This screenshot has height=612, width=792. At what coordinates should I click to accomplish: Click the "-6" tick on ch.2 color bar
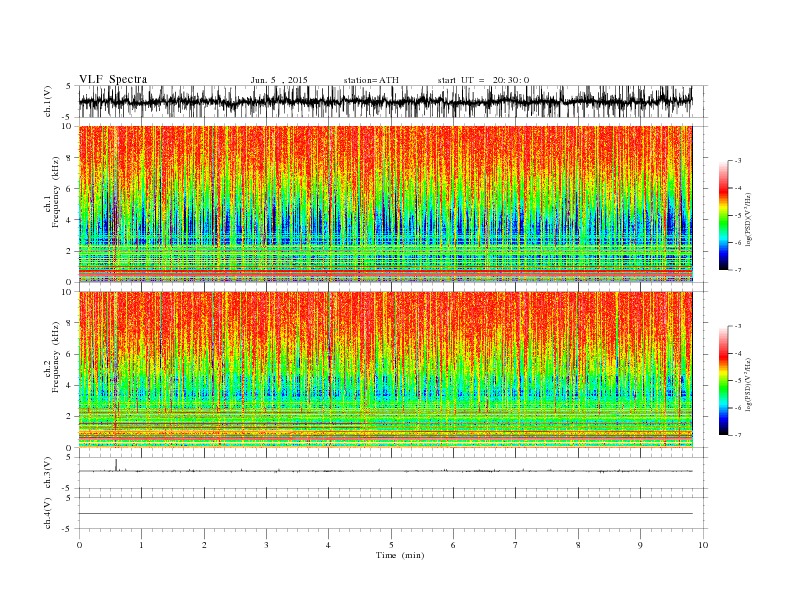[738, 408]
